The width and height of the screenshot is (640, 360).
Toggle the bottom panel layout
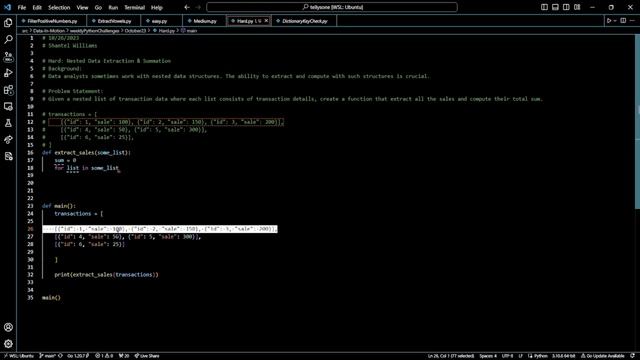click(x=555, y=7)
